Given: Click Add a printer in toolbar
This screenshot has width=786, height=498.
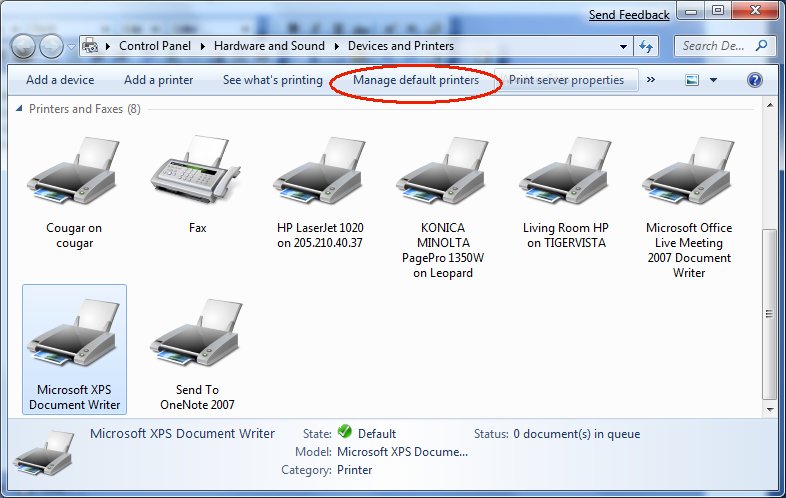Looking at the screenshot, I should pyautogui.click(x=158, y=80).
